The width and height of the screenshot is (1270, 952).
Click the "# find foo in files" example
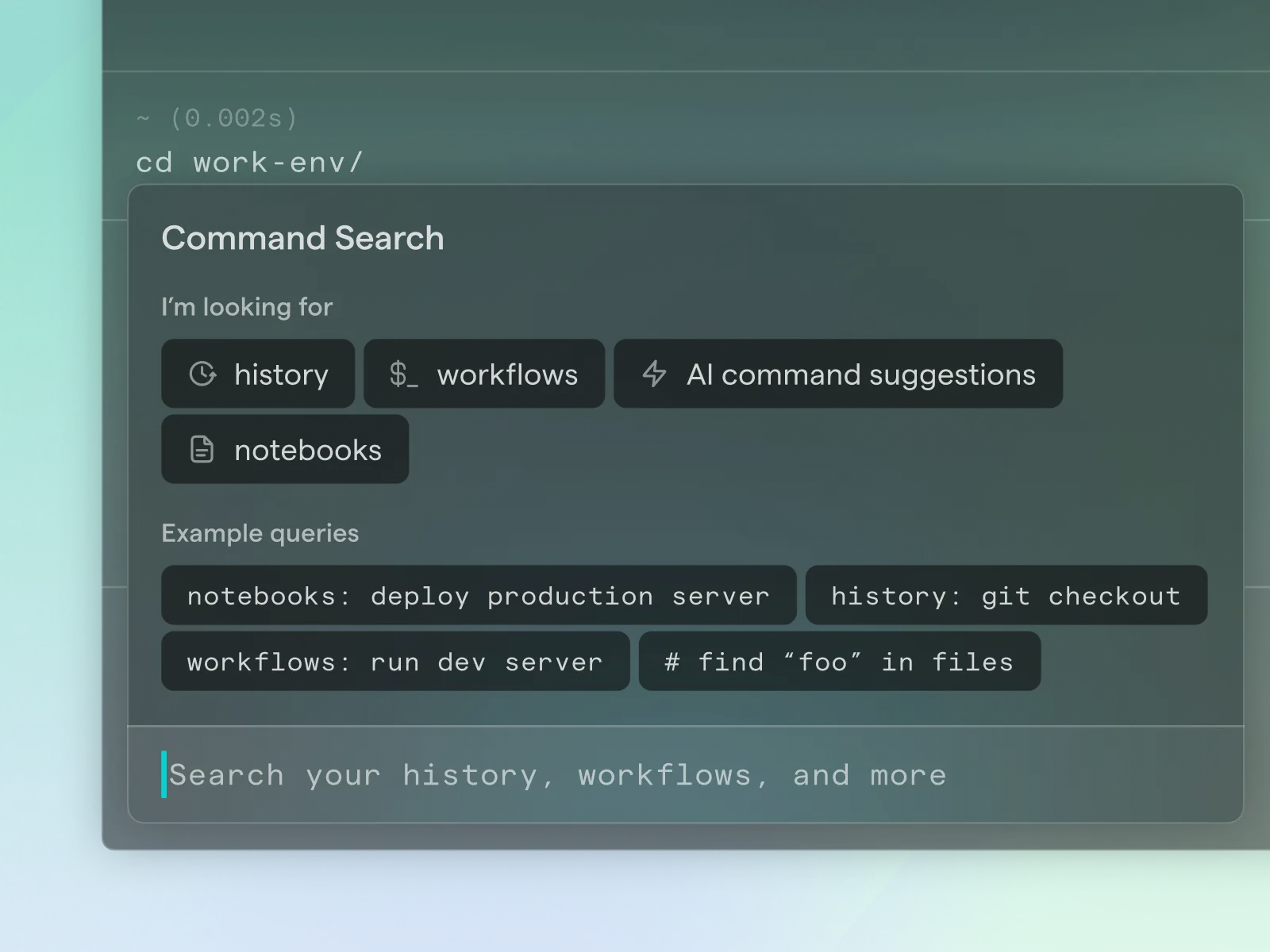pyautogui.click(x=838, y=662)
